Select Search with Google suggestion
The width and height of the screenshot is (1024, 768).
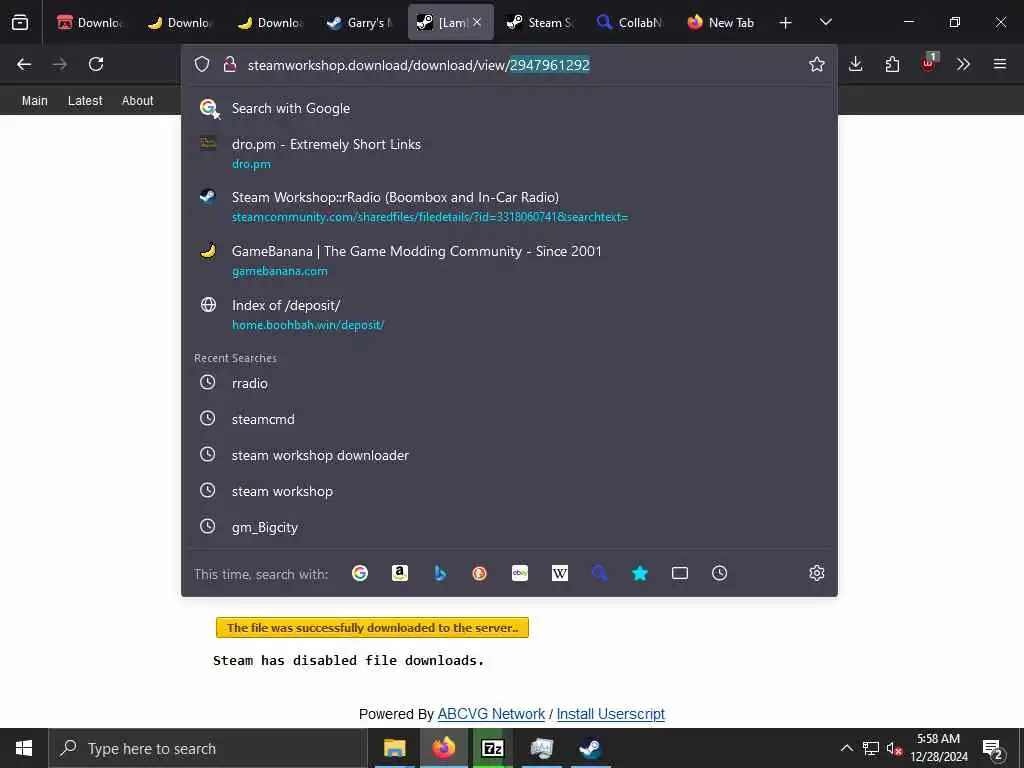point(509,108)
